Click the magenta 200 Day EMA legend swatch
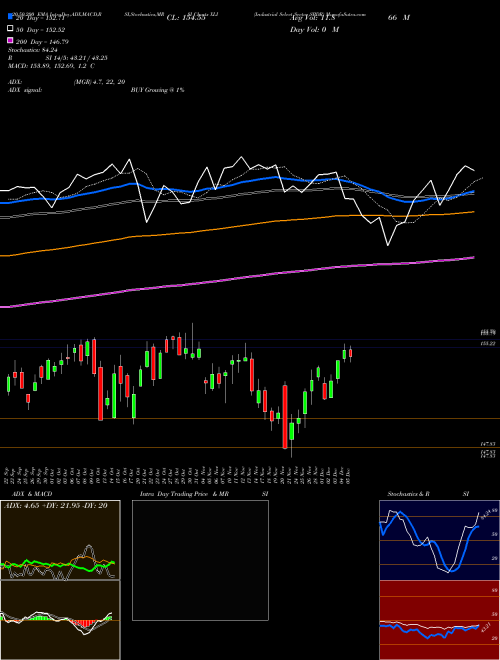The image size is (500, 660). (x=10, y=41)
